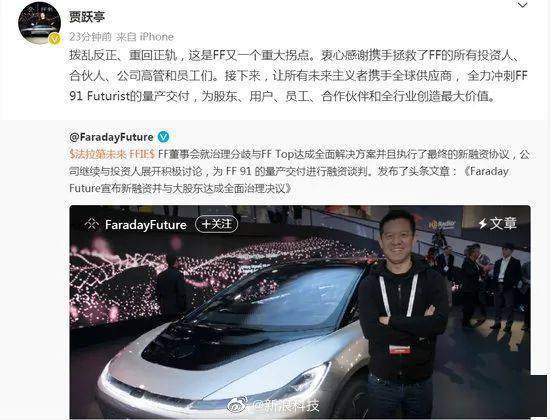Click FaradayFuture blue verified badge
The image size is (550, 420).
163,137
